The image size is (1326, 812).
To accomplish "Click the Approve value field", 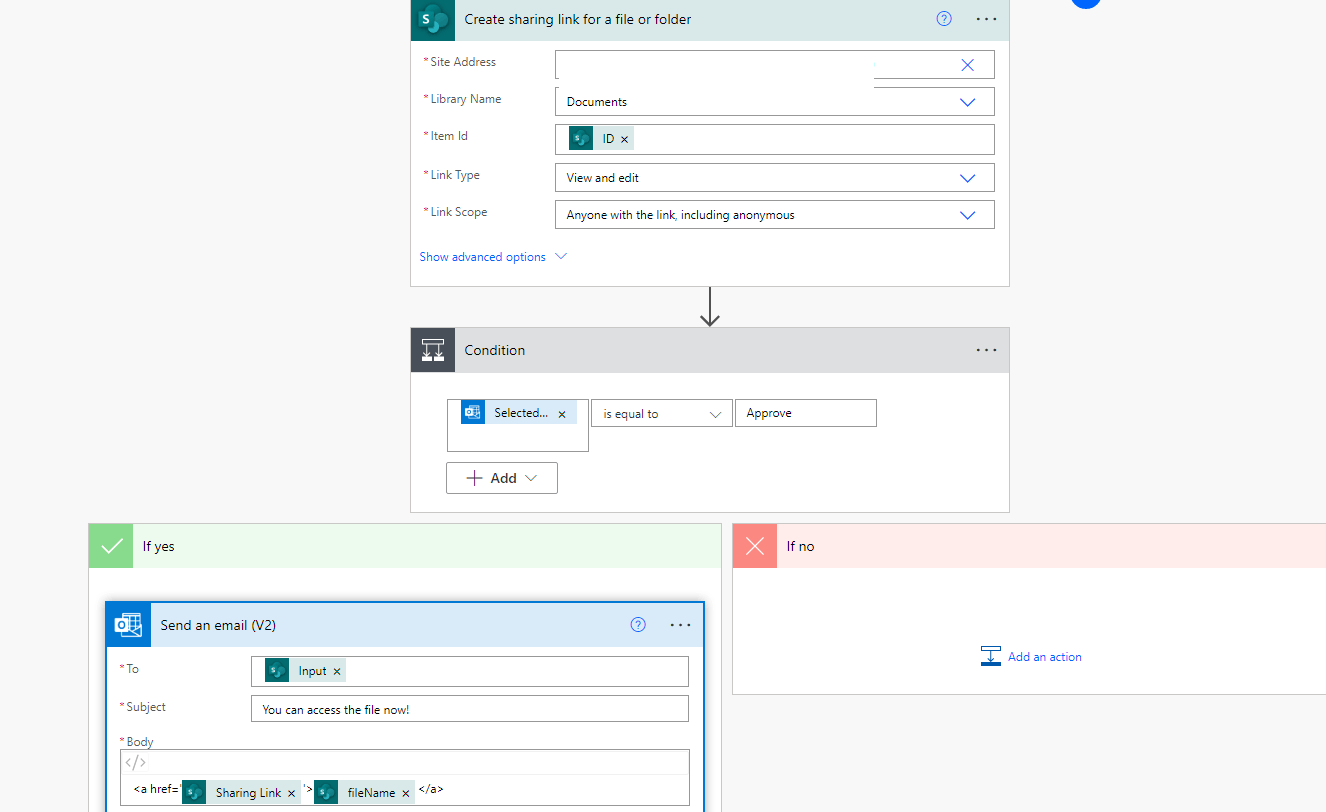I will coord(805,413).
